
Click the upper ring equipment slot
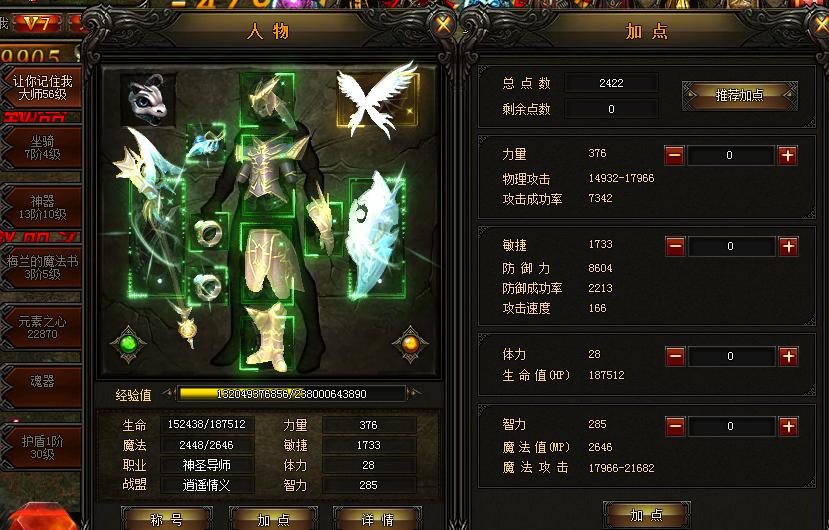208,232
